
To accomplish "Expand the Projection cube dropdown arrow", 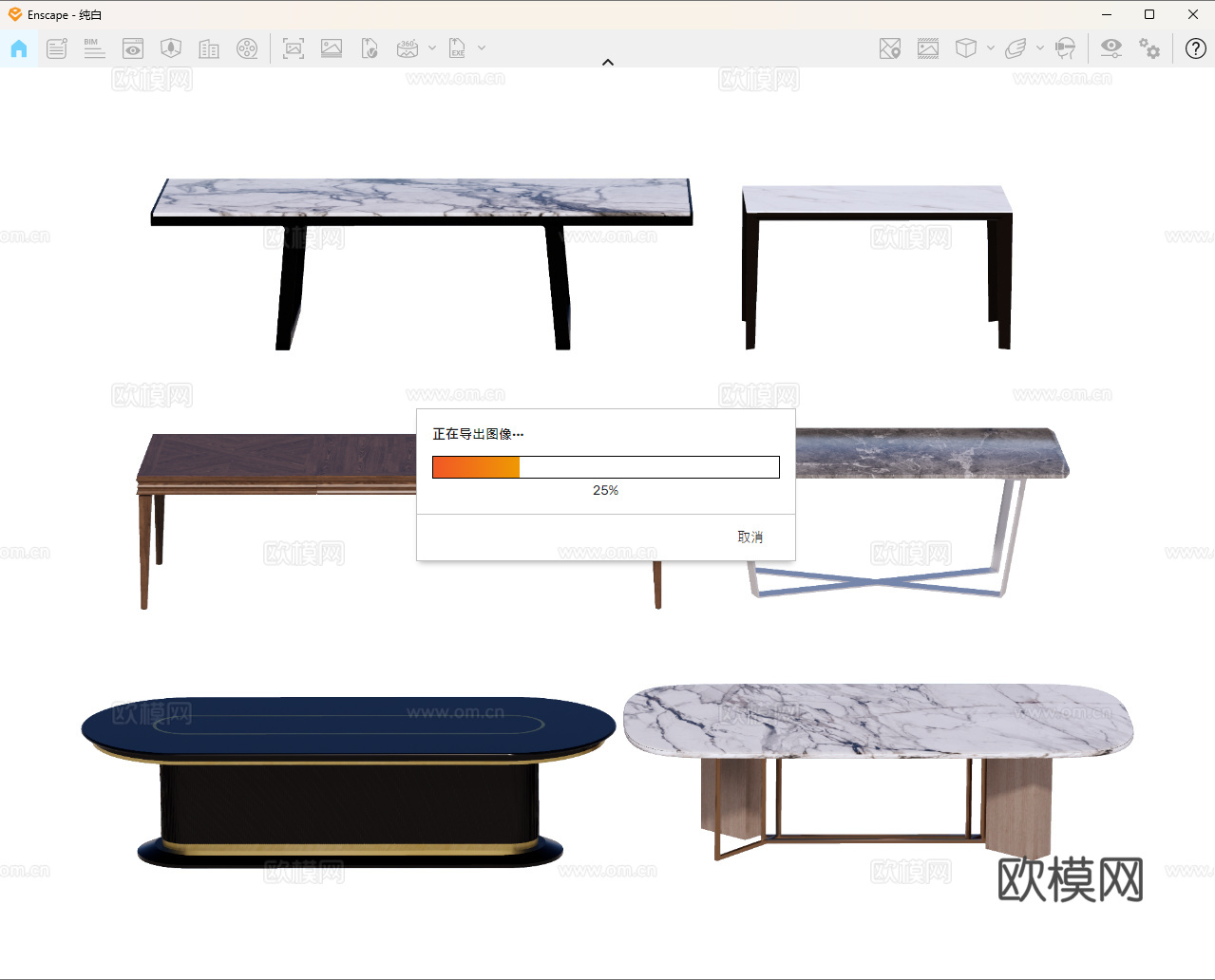I will pos(991,47).
